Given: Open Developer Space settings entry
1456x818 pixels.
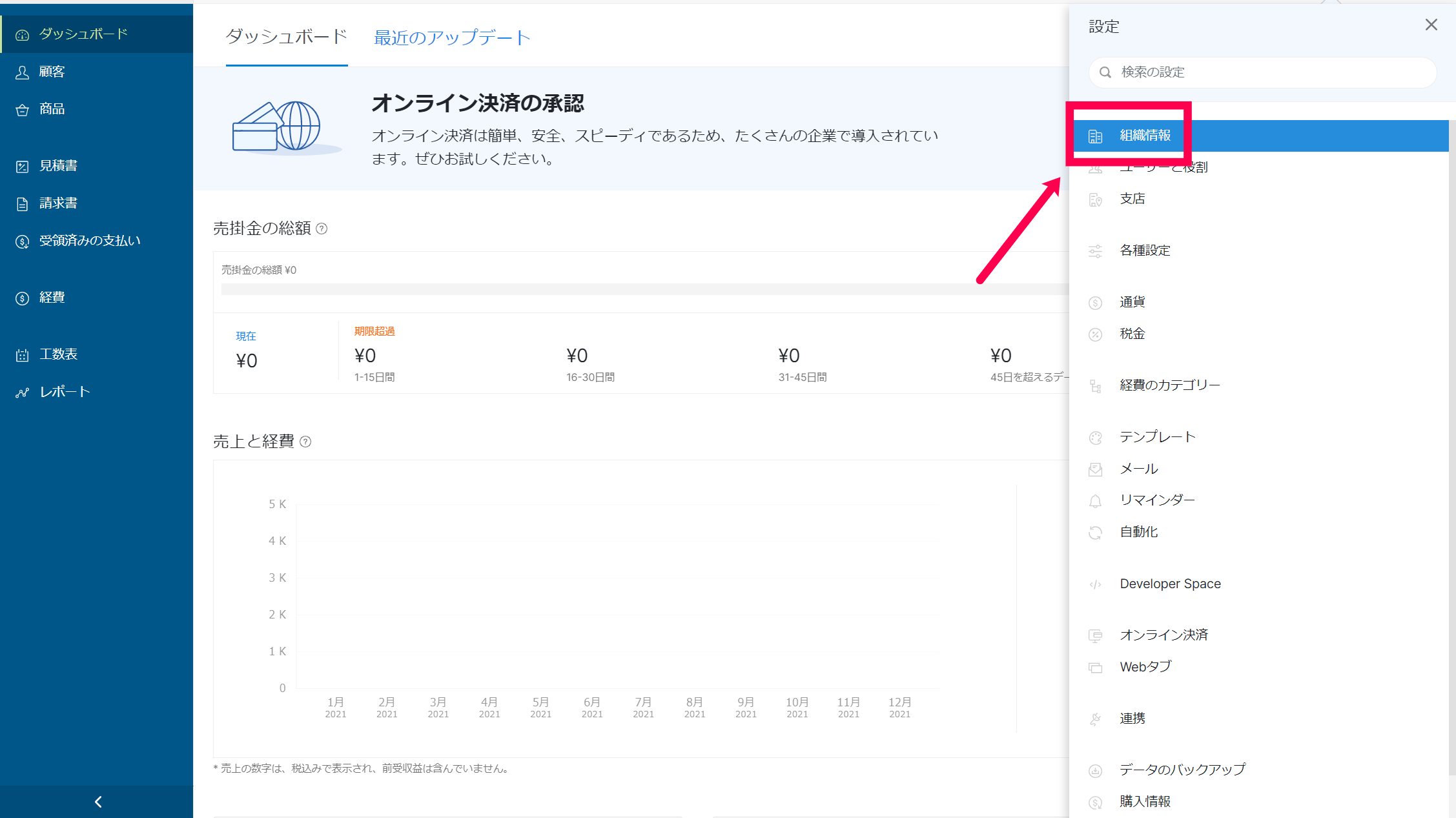Looking at the screenshot, I should (x=1169, y=584).
